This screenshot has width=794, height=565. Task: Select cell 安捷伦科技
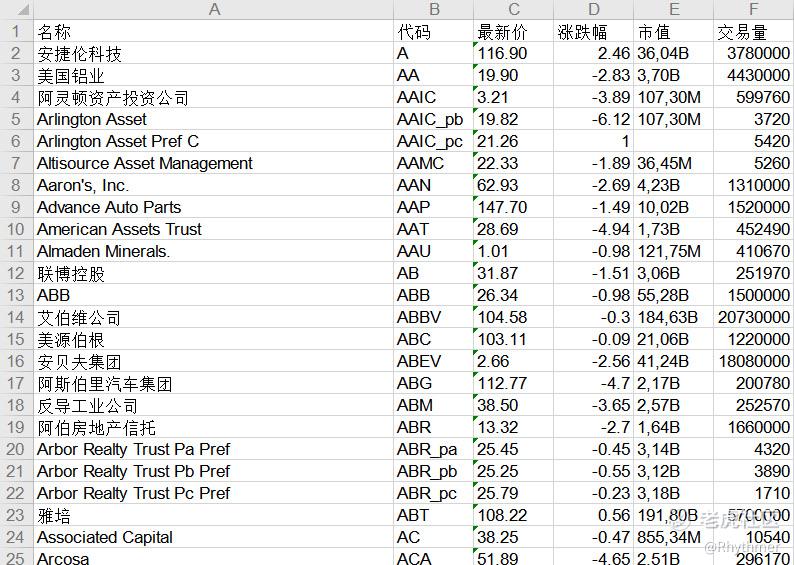click(213, 53)
